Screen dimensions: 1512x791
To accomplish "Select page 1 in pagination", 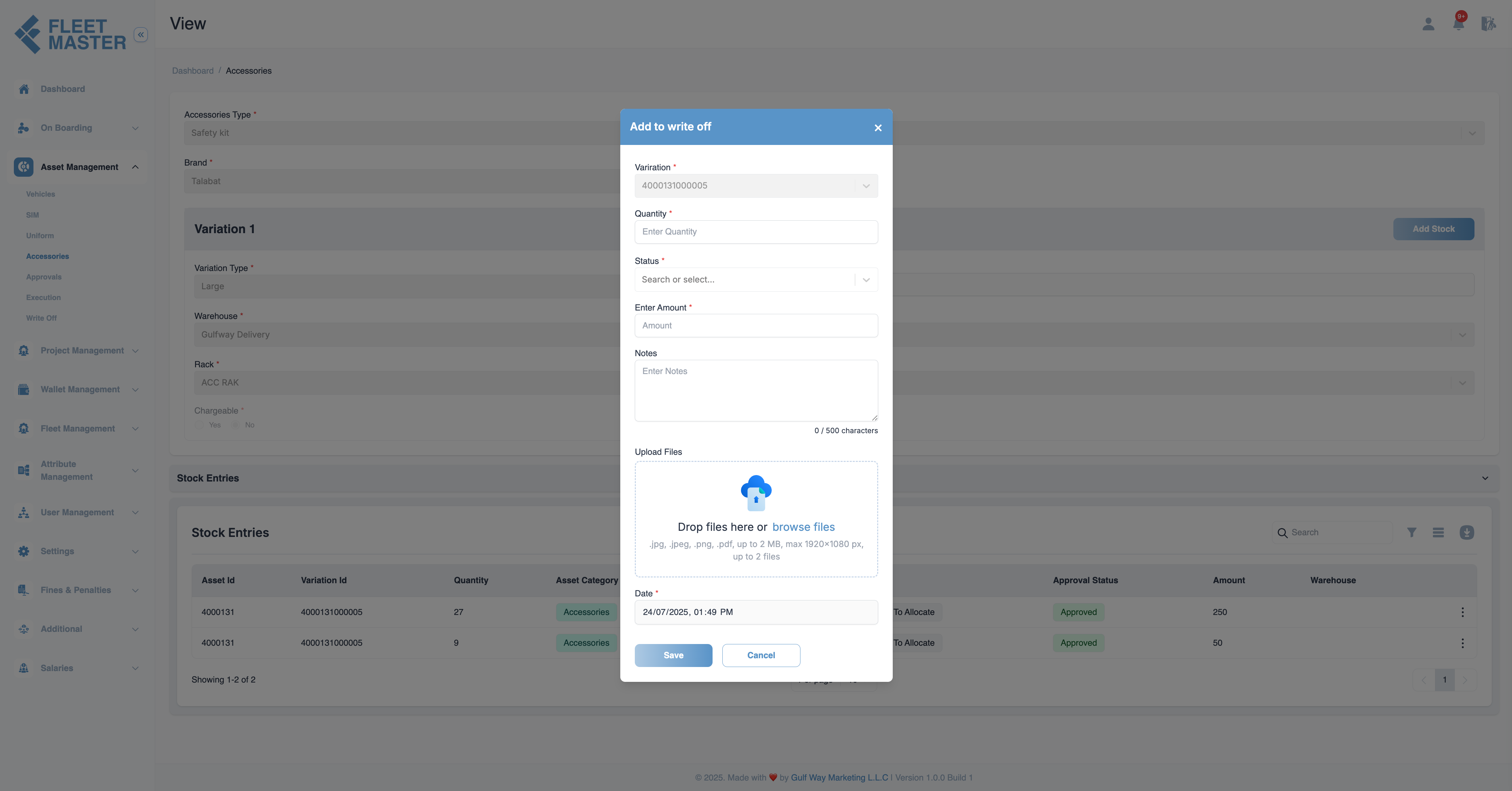I will pos(1444,680).
